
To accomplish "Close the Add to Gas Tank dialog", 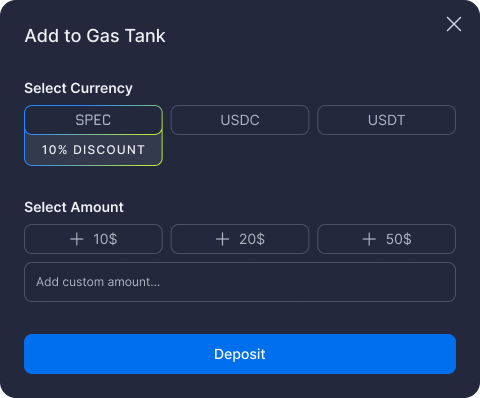I will 454,24.
